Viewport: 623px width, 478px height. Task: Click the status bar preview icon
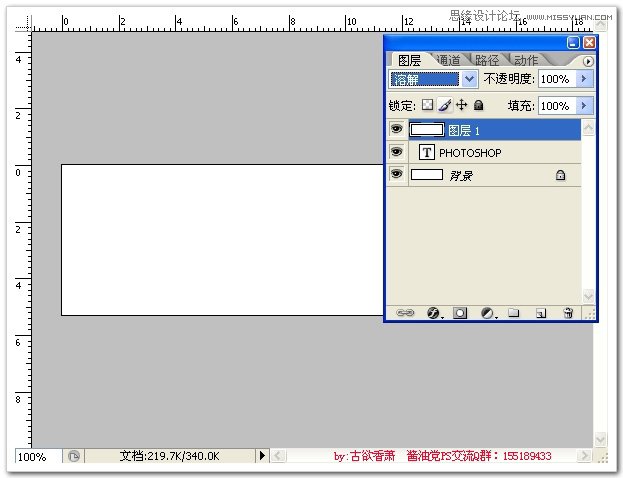point(74,456)
